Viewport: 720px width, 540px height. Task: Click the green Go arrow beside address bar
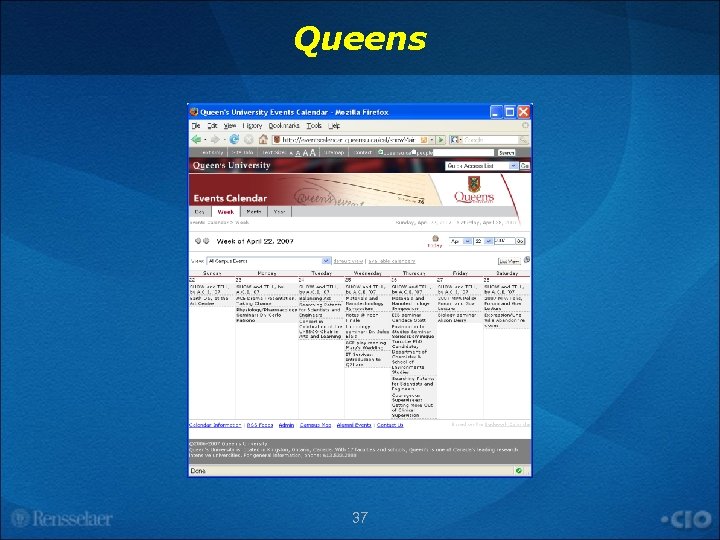[x=441, y=140]
